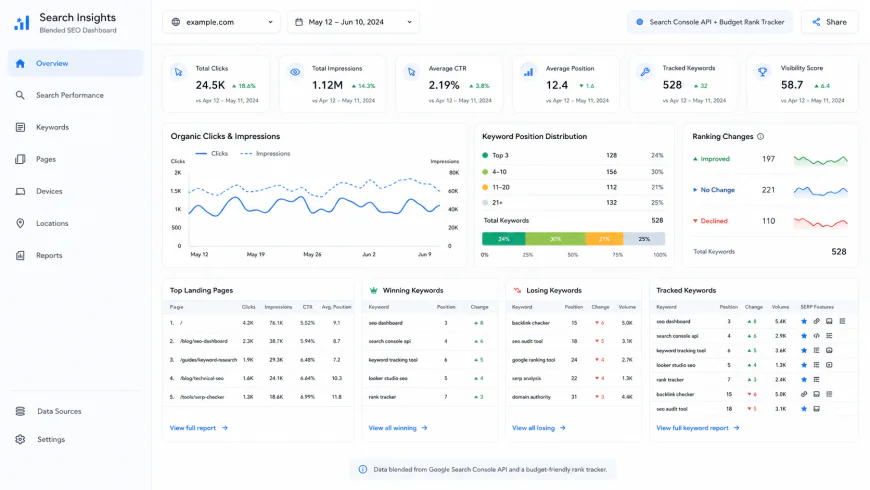Click the Tracked Keywords key icon

pos(645,72)
